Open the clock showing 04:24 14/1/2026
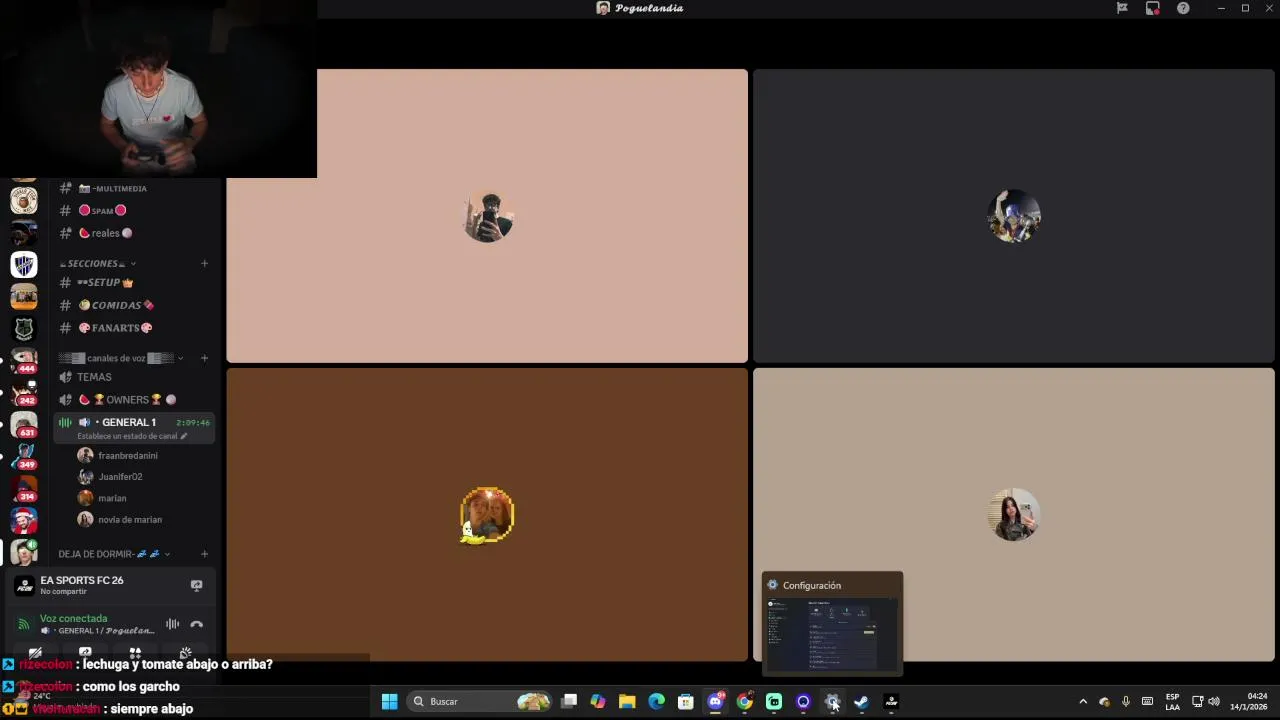Screen dimensions: 1280x720 click(x=1249, y=701)
